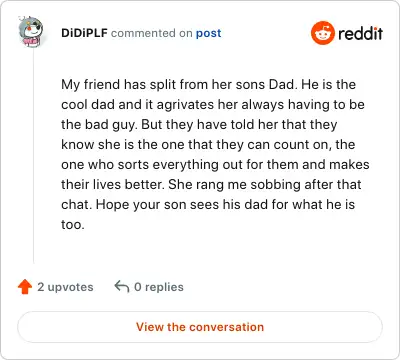Open the DiDiPLF username profile link
This screenshot has width=400, height=360.
click(x=84, y=33)
